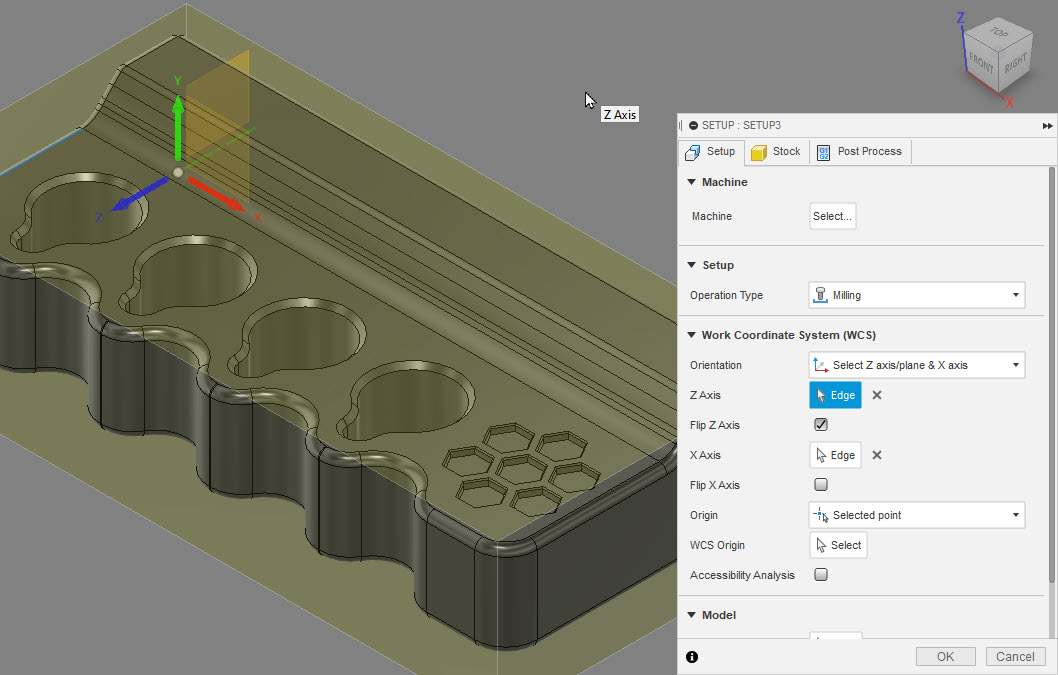The width and height of the screenshot is (1058, 675).
Task: Uncheck the Flip Z Axis checkbox
Action: click(820, 424)
